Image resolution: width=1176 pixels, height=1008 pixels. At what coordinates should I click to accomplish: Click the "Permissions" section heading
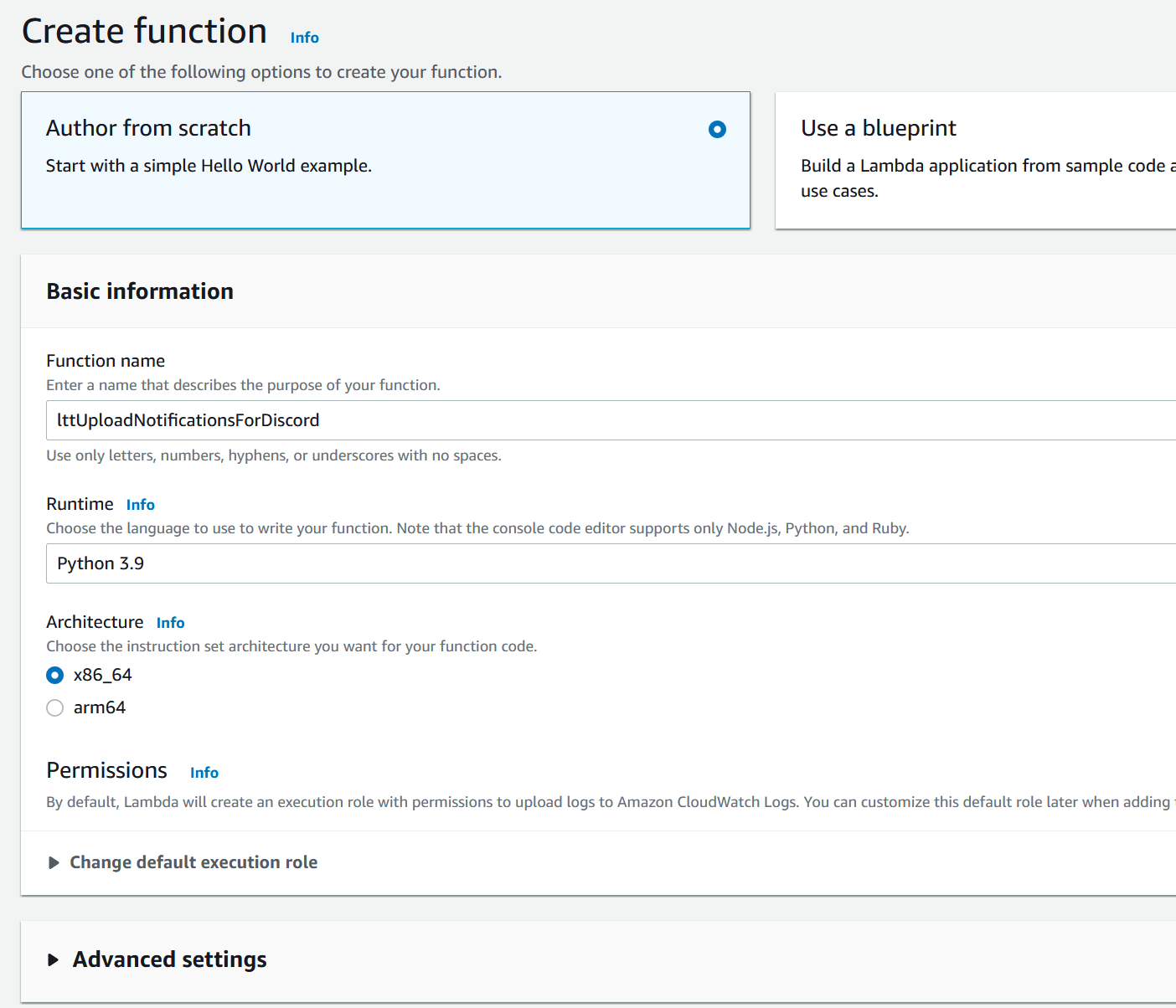click(106, 770)
